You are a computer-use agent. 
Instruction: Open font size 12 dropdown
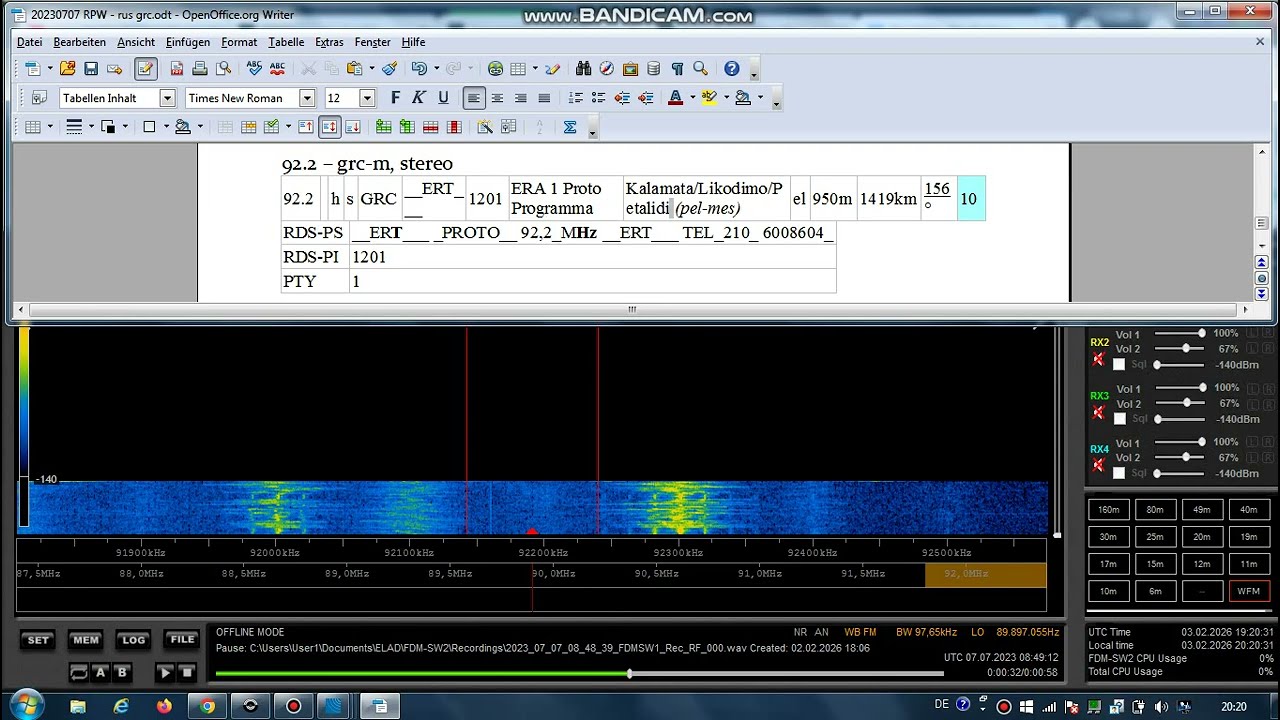click(367, 98)
